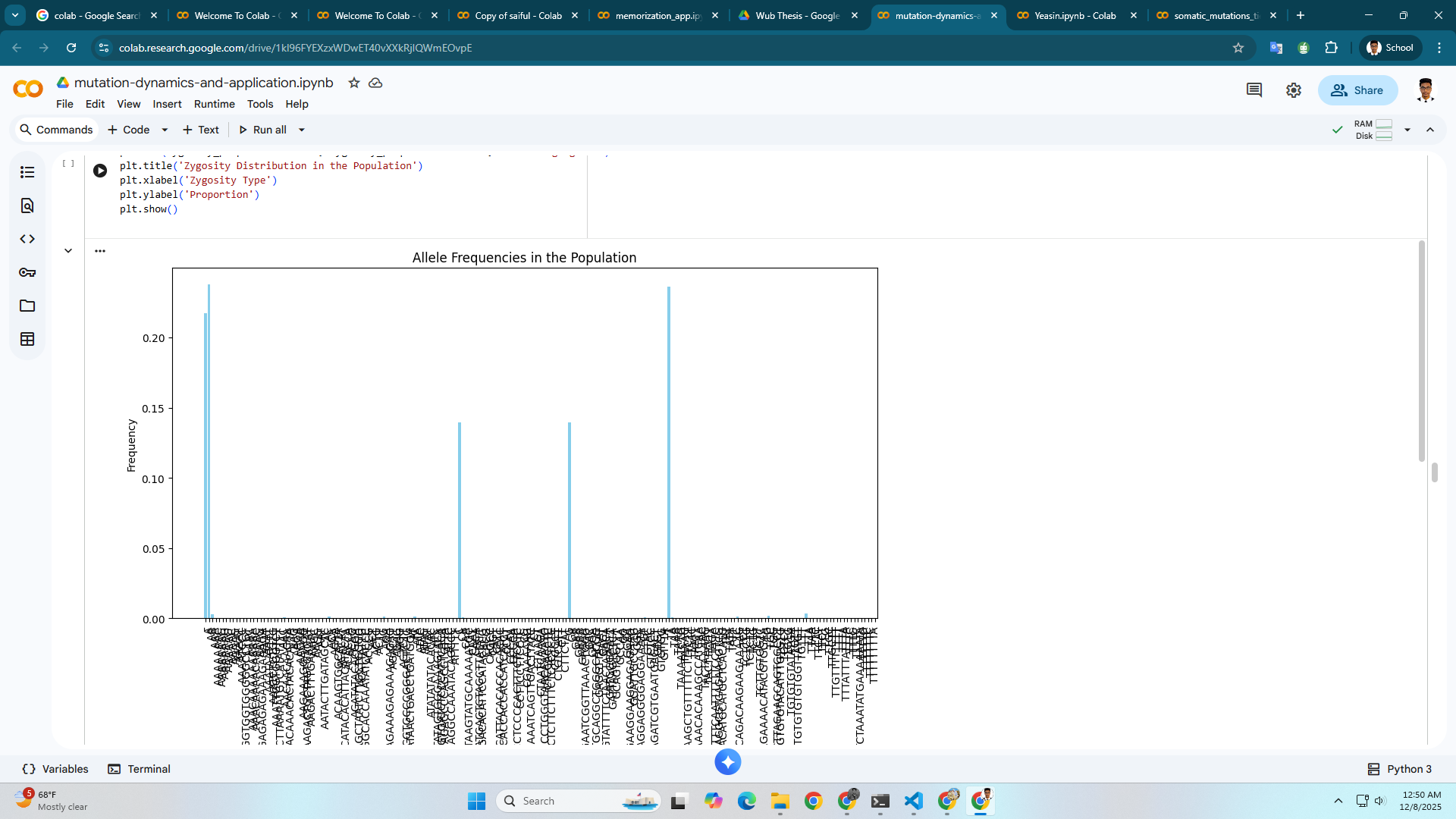Open notebook settings gear icon

[1294, 90]
